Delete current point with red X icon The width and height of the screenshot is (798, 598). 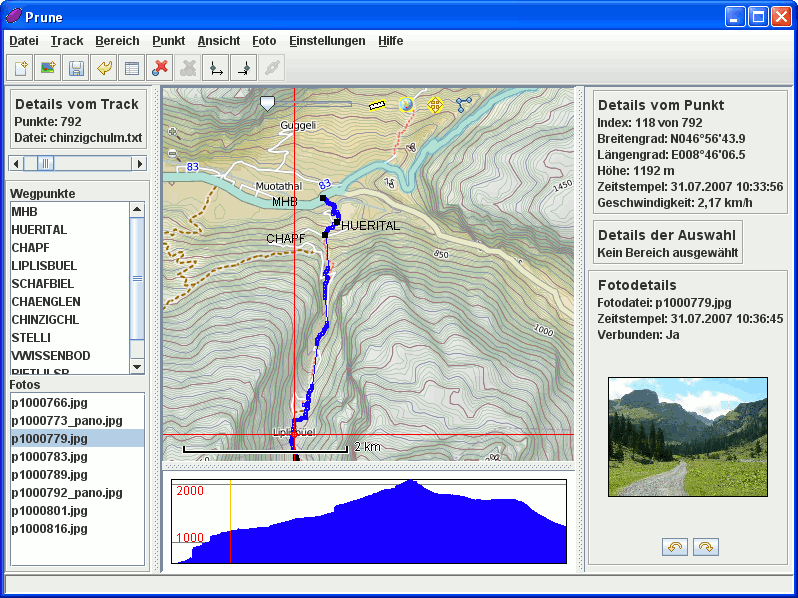[x=159, y=68]
